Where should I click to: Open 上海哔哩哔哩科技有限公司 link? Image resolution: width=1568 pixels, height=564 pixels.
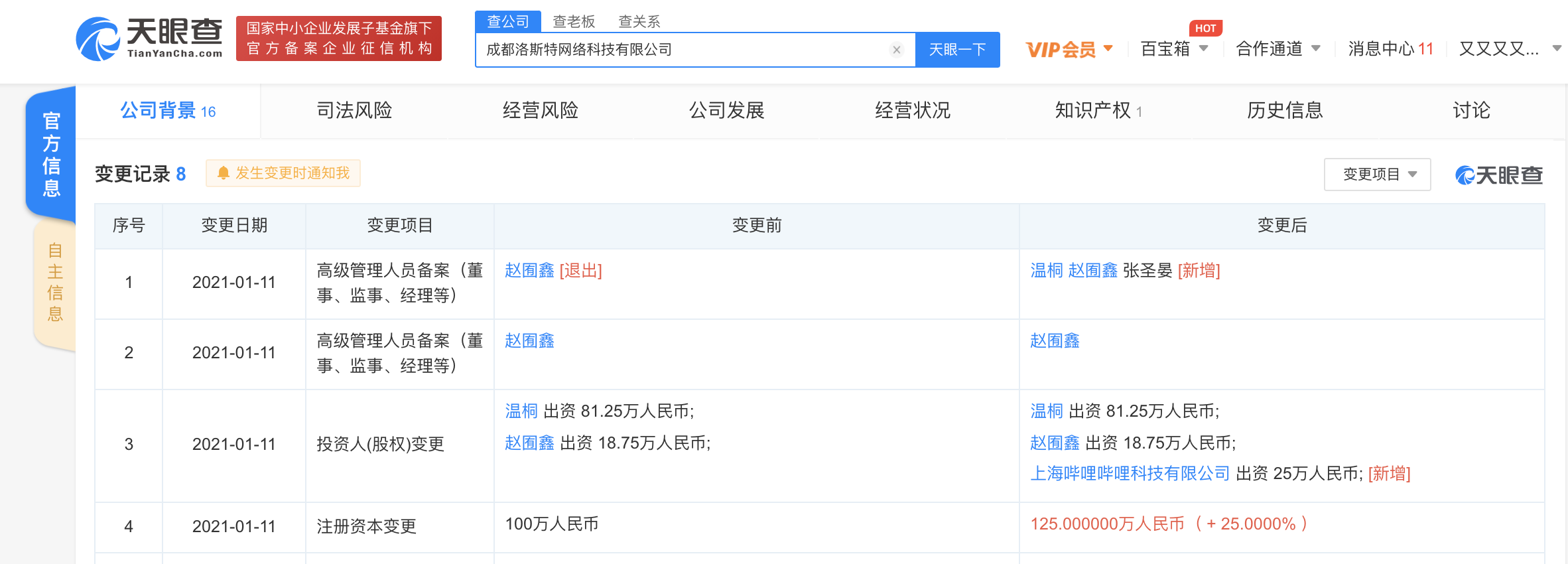pyautogui.click(x=1130, y=474)
